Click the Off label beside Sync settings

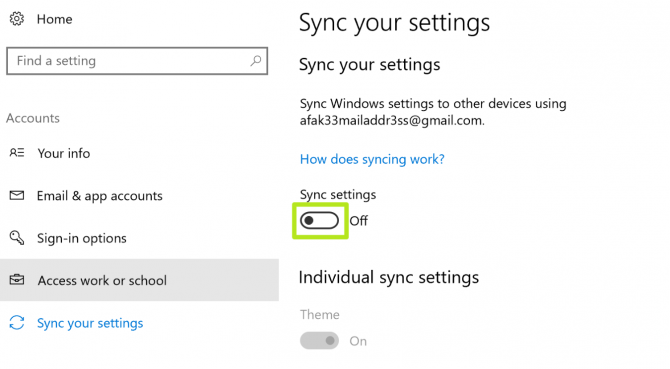tap(359, 221)
